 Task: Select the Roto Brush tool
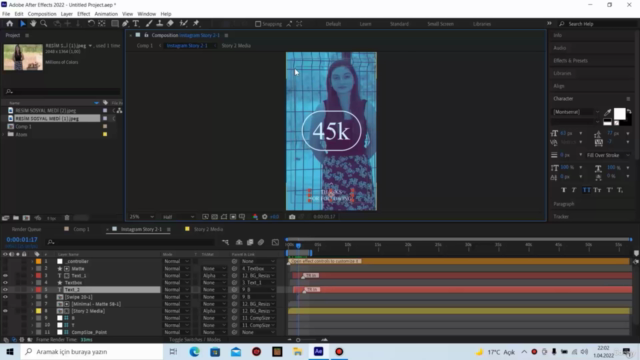tap(184, 24)
